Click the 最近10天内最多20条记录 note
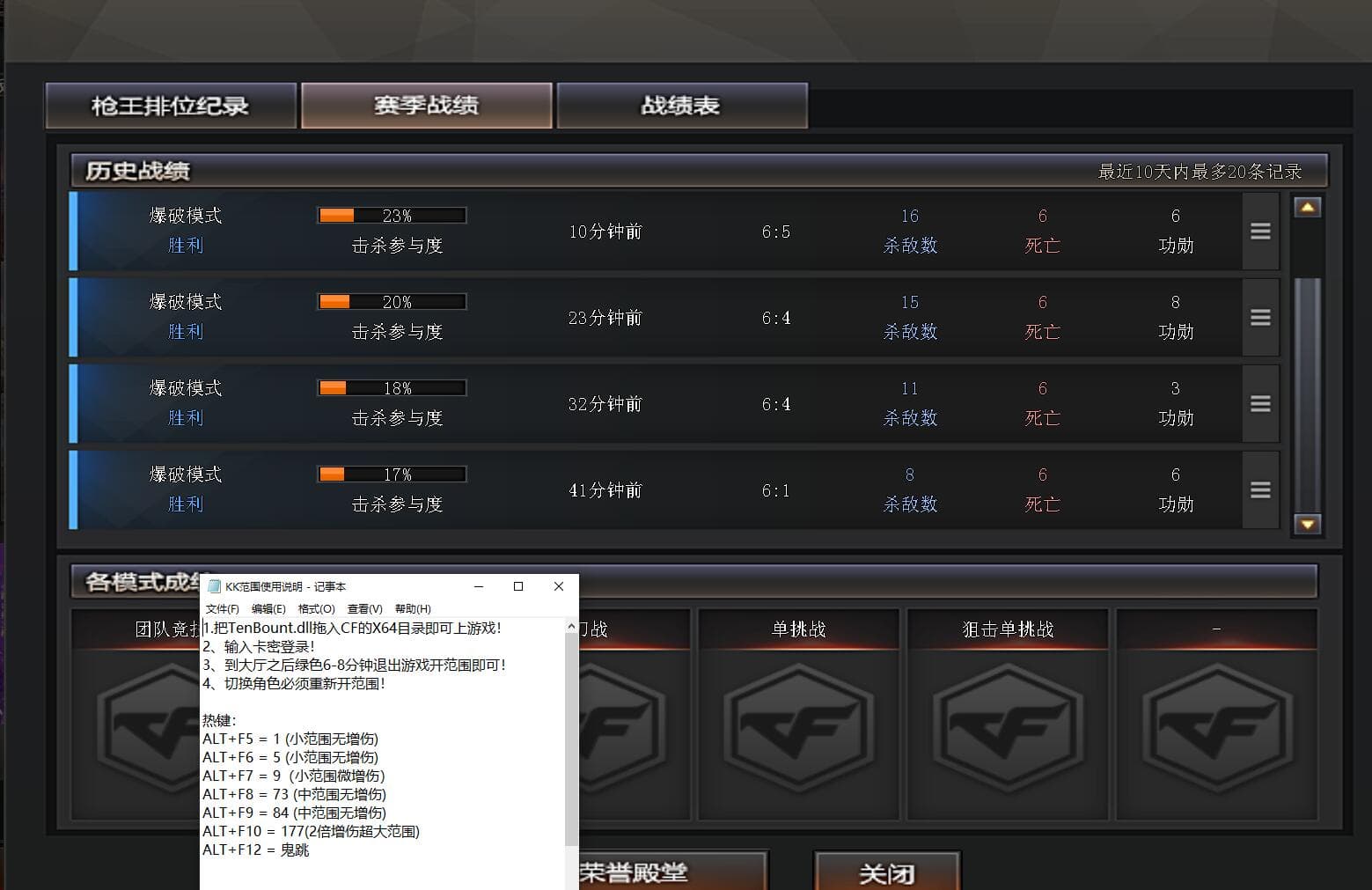1372x890 pixels. click(x=1200, y=172)
